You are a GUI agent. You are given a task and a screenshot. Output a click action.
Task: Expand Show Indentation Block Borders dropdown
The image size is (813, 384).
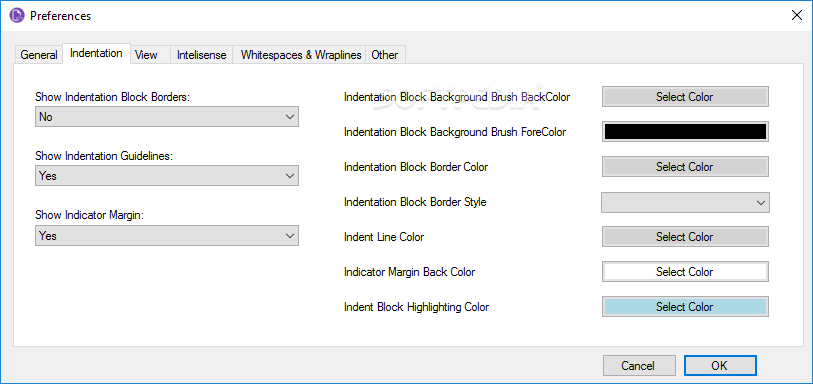167,117
